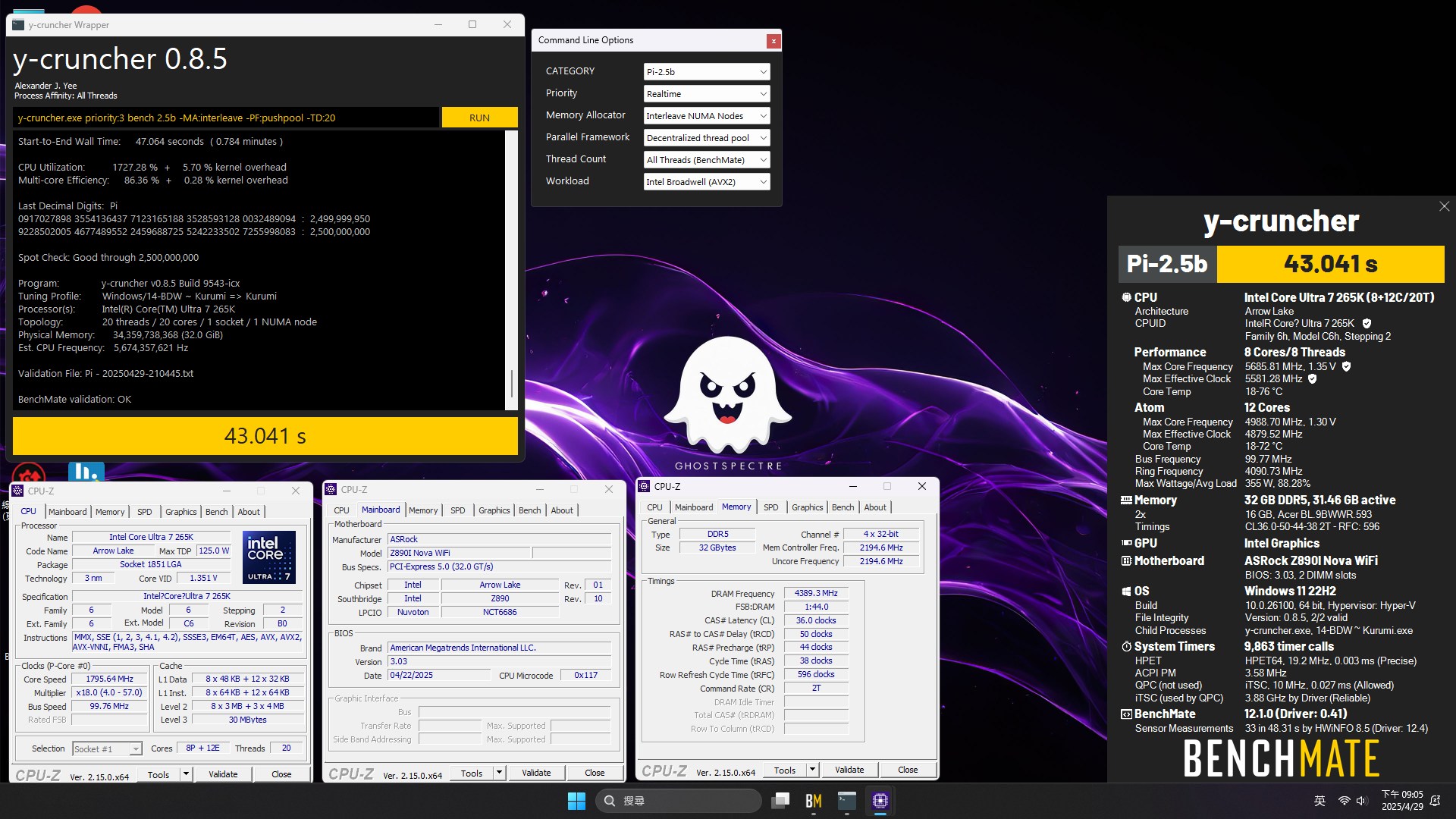Screen dimensions: 1456x819
Task: Click the RUN button in y-cruncher Wrapper
Action: coord(479,118)
